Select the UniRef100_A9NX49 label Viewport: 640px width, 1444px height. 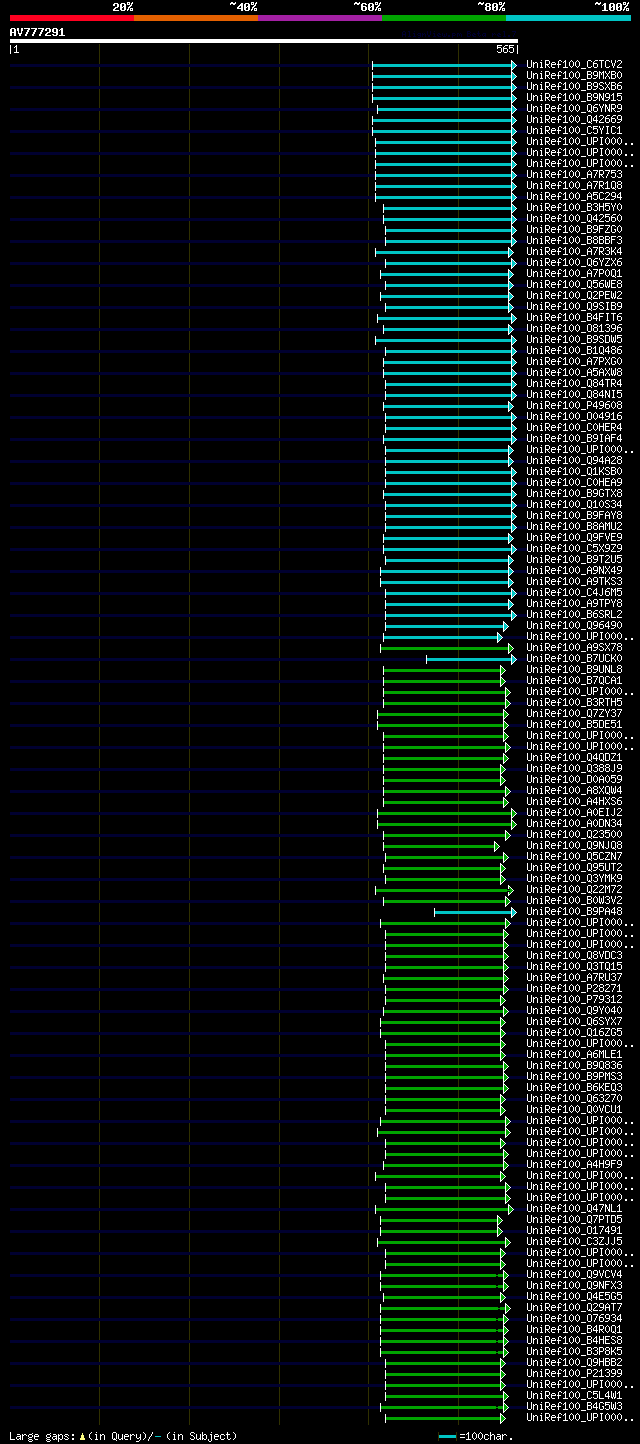(x=574, y=570)
